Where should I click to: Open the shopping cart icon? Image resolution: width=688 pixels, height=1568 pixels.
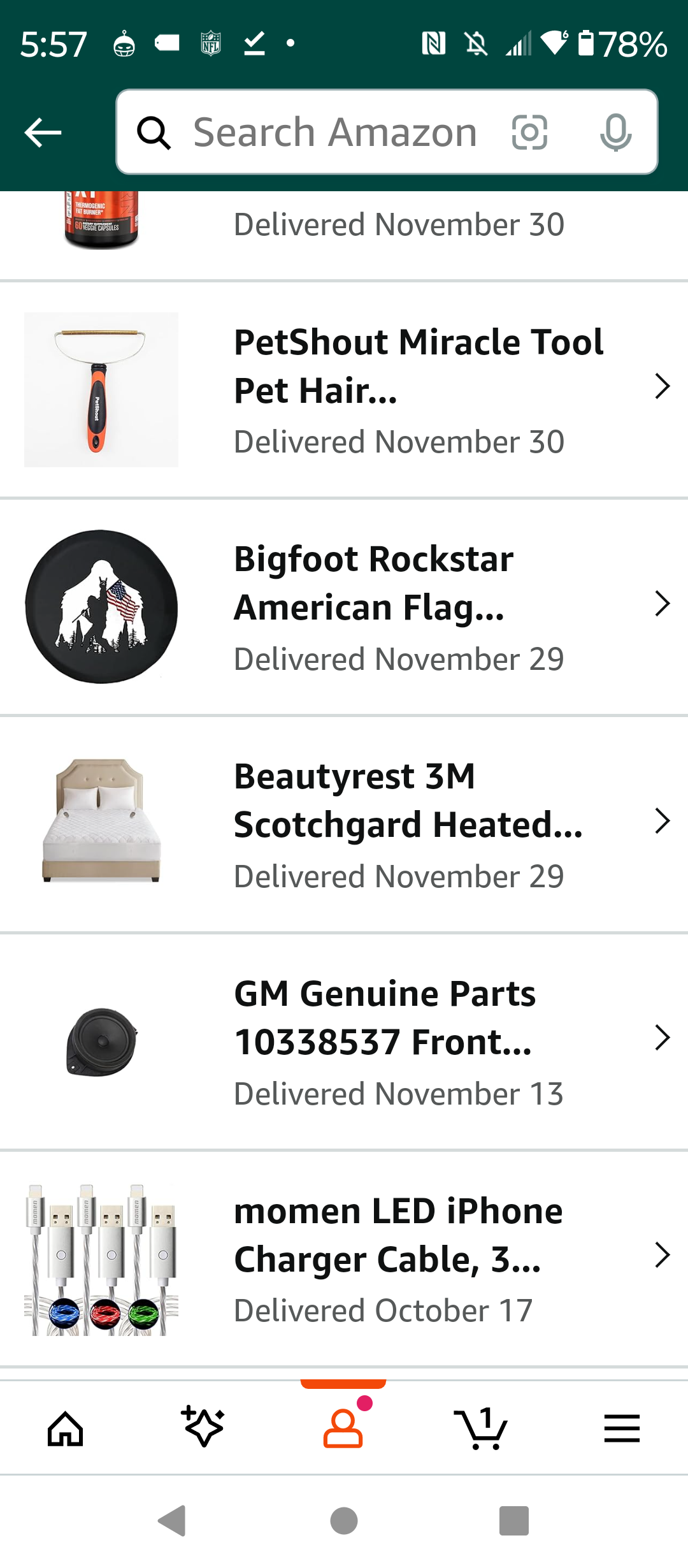482,1428
